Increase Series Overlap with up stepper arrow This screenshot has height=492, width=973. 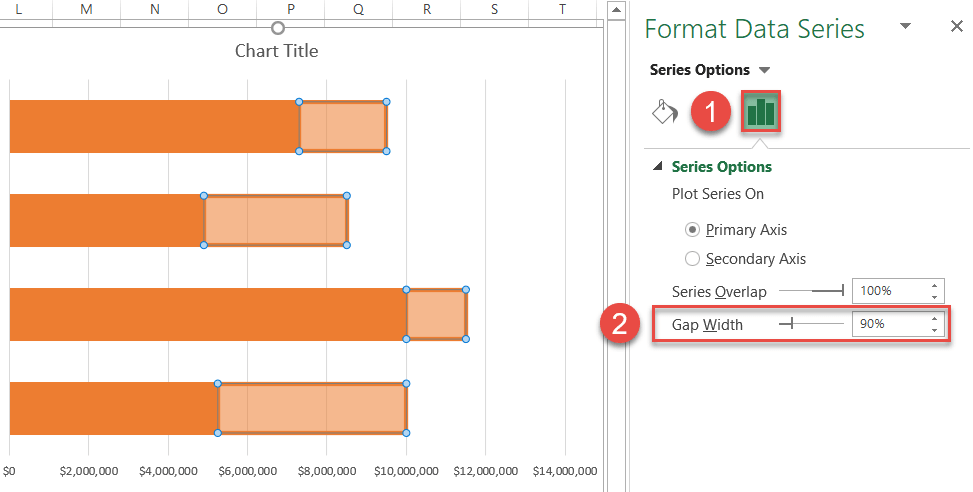pyautogui.click(x=935, y=285)
